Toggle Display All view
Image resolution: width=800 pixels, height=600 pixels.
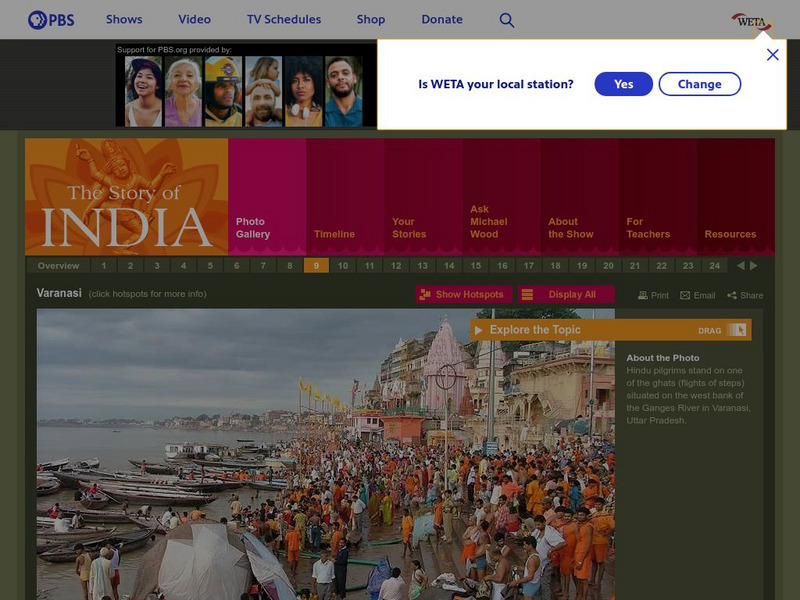(x=563, y=294)
